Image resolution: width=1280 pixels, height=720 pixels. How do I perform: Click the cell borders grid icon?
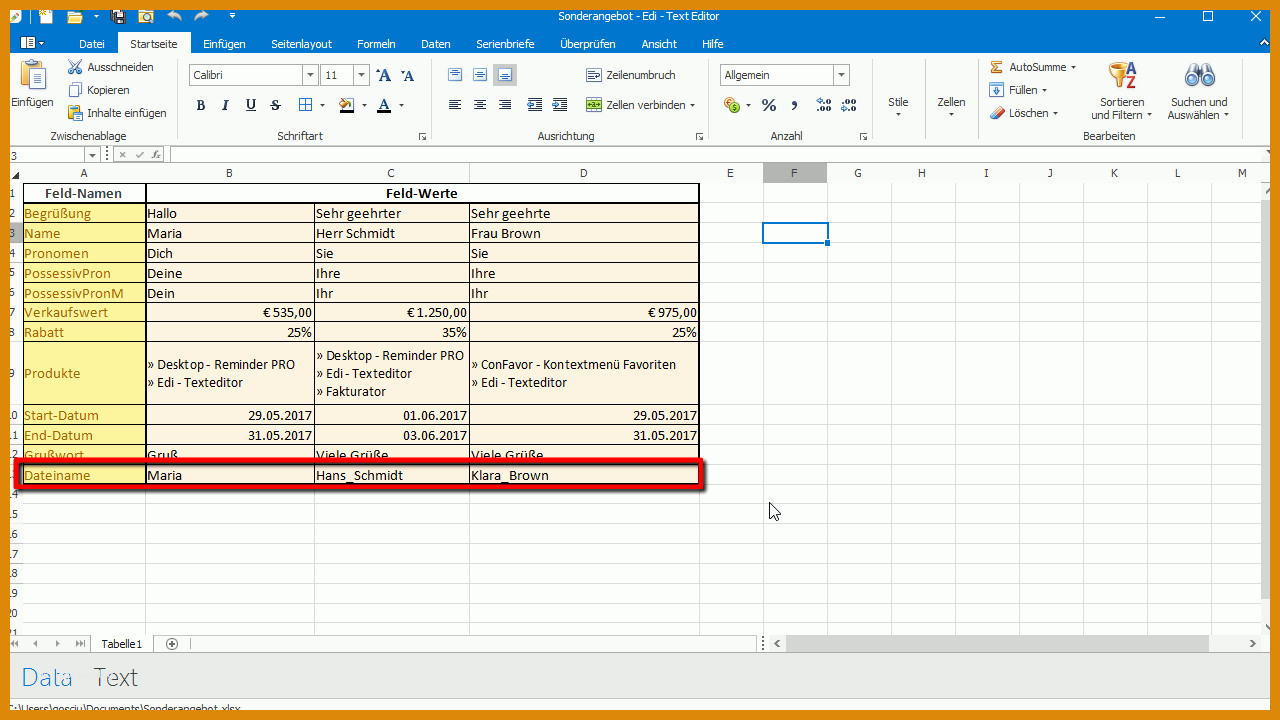(306, 105)
